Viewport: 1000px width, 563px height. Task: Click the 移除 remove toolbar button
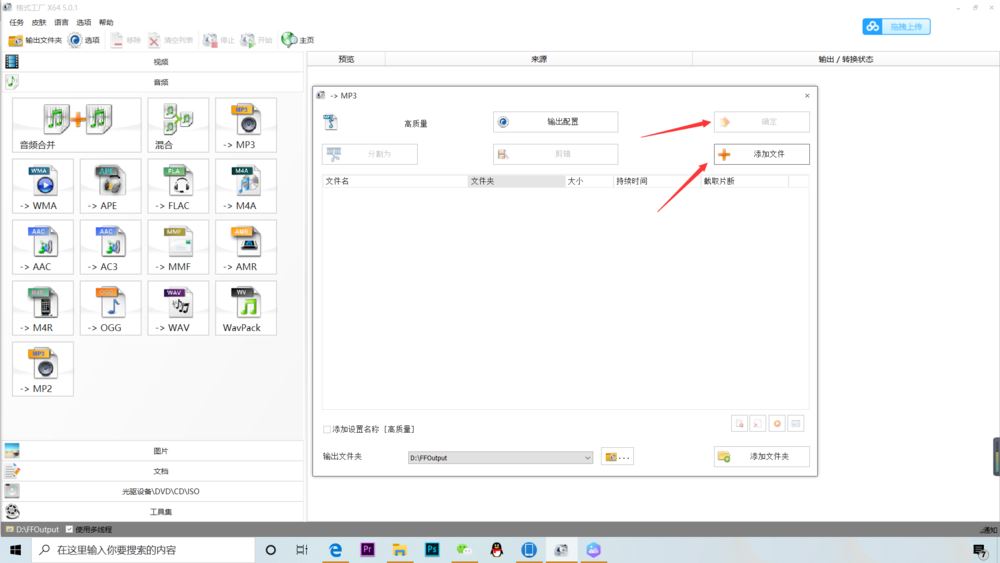coord(125,40)
